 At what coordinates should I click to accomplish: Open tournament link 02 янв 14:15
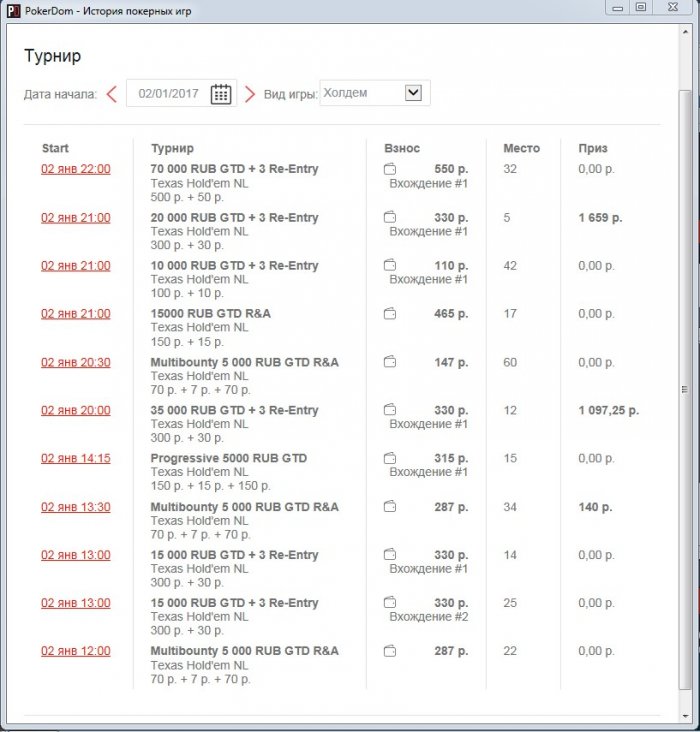point(76,458)
